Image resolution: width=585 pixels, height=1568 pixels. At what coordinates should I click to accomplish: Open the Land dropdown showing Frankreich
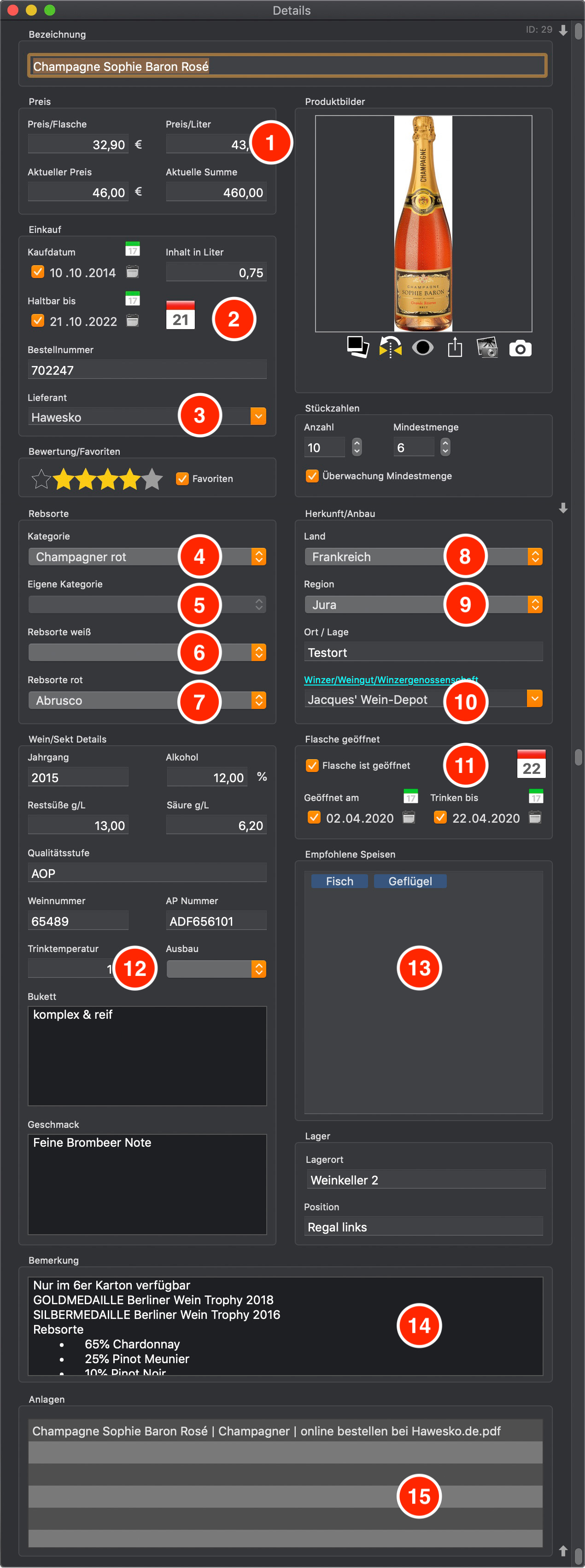(424, 556)
